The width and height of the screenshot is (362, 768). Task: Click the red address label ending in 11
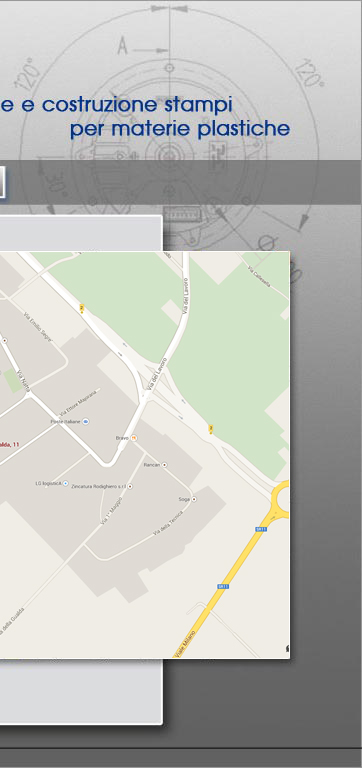[x=10, y=444]
